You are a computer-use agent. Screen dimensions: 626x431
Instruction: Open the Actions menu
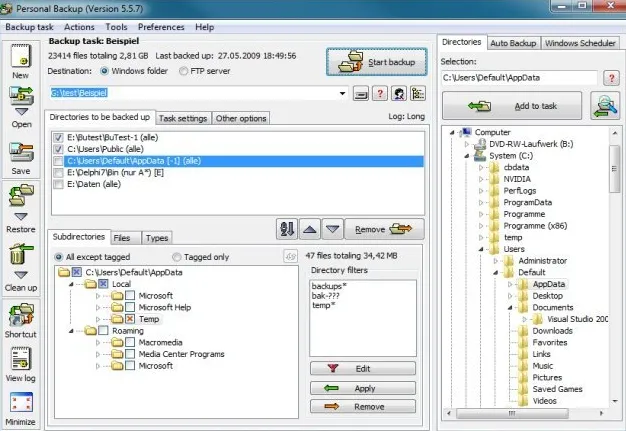(79, 27)
